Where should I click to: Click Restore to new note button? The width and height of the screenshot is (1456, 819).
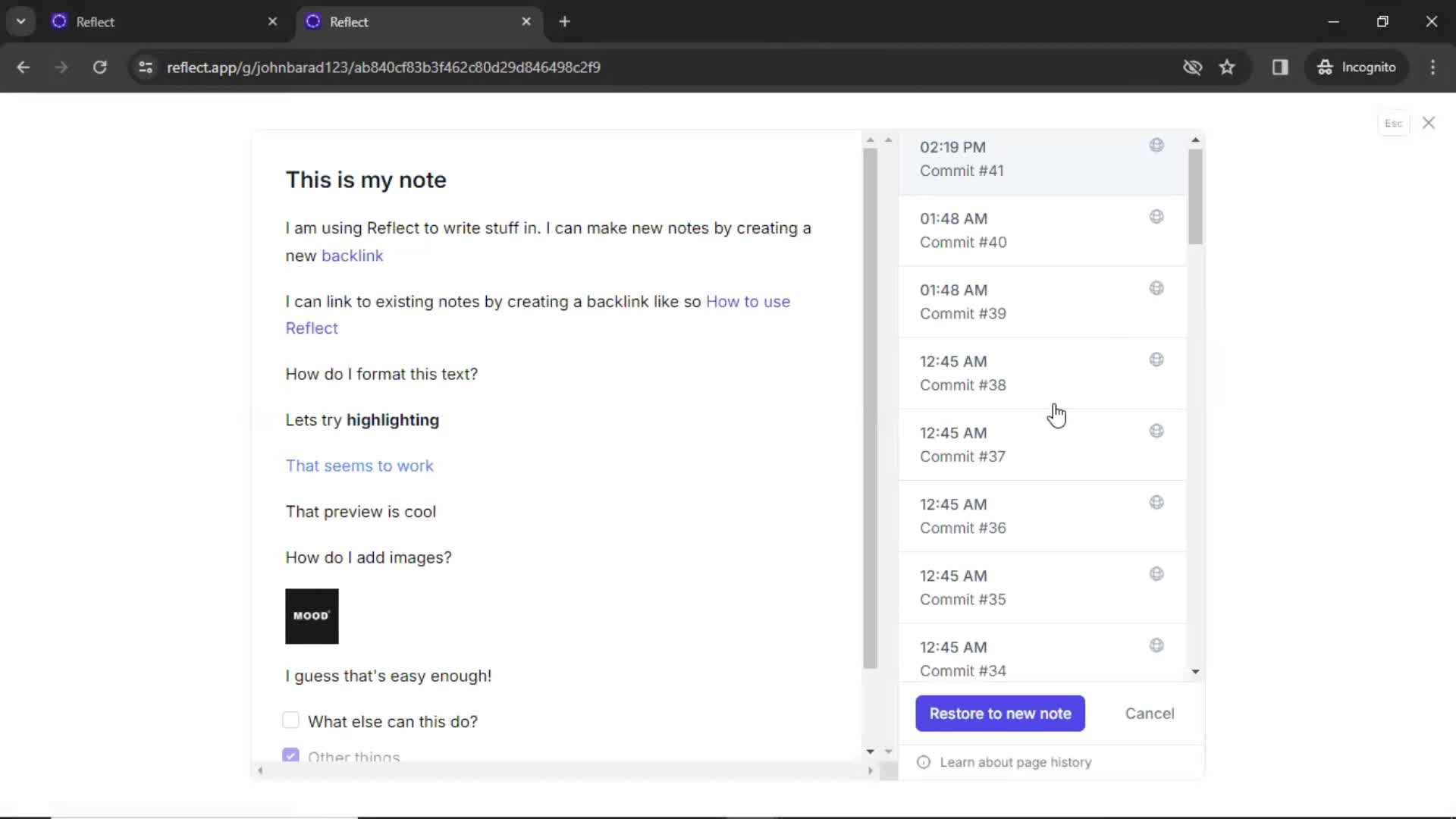tap(1000, 714)
